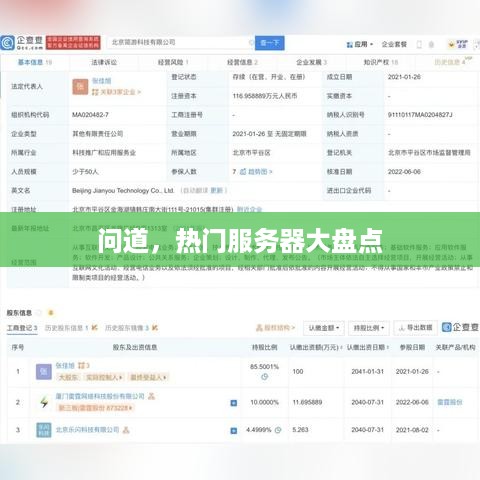Open legal representative 张佳旭 name link

pos(102,81)
